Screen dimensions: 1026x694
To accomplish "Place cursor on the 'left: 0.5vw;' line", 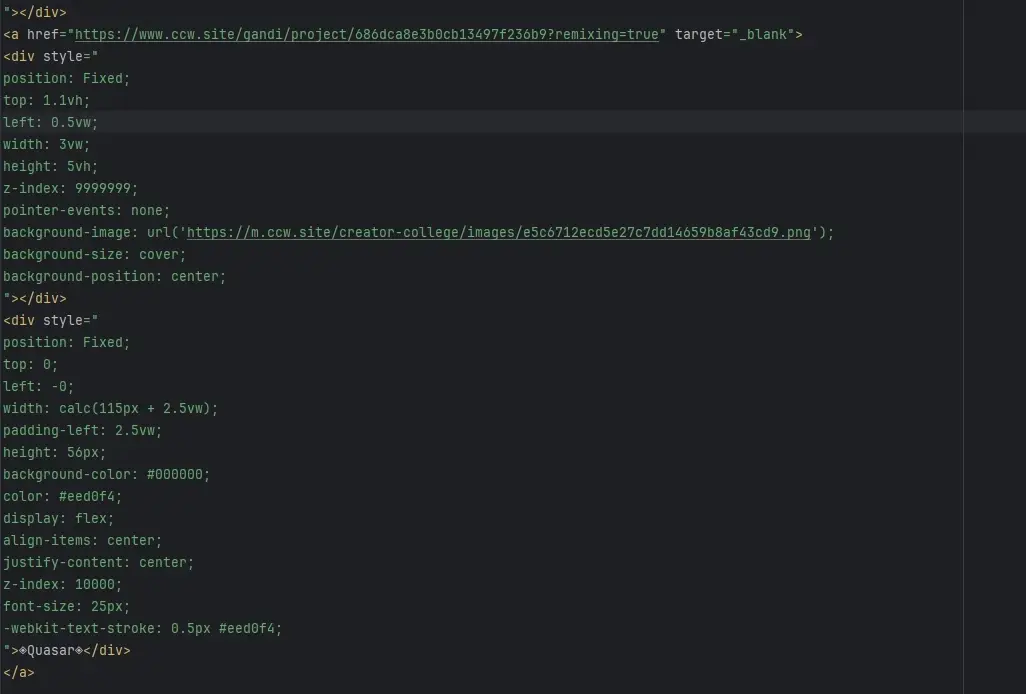I will point(50,122).
